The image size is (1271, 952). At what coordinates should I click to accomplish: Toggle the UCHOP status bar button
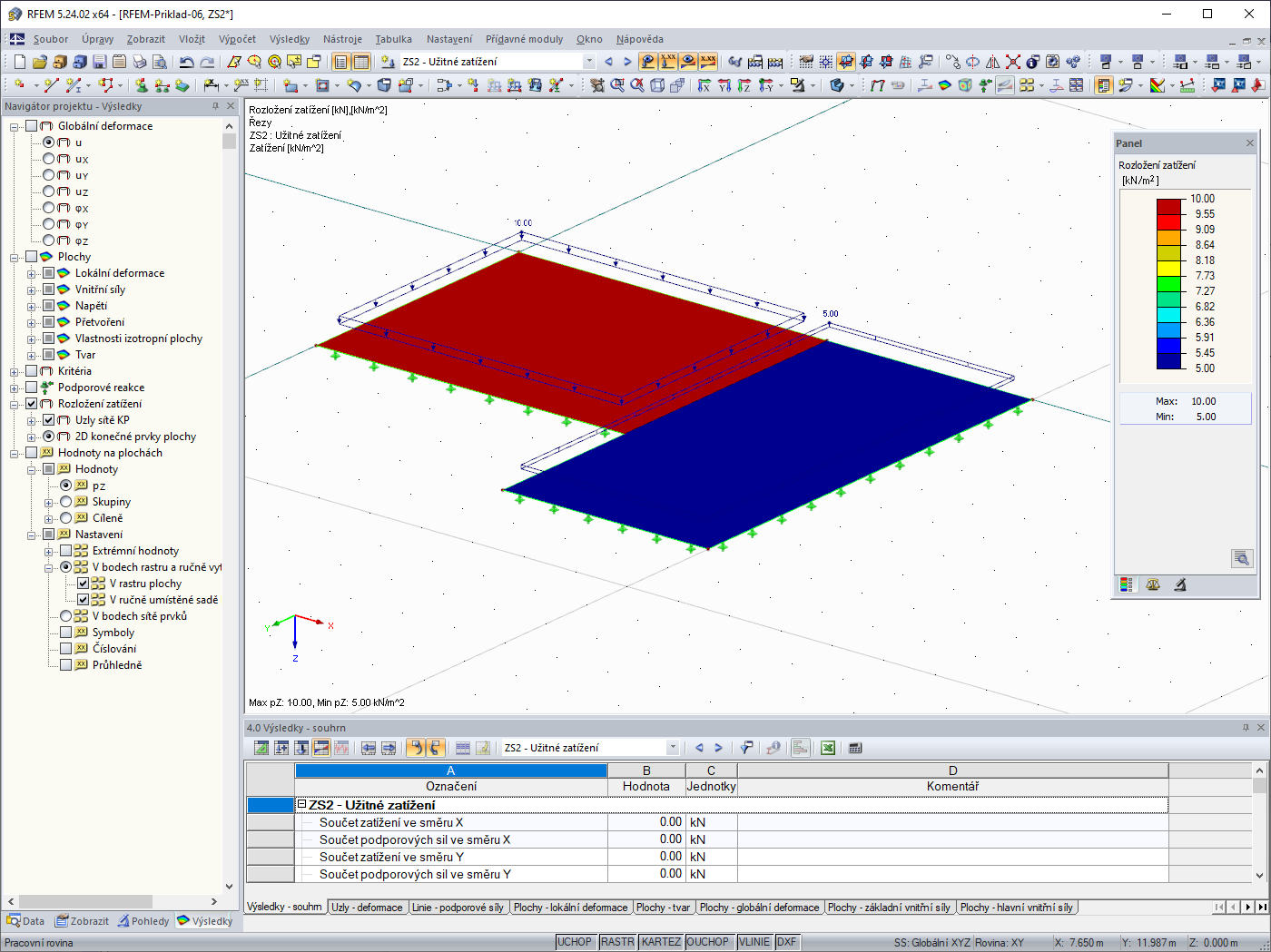point(575,942)
